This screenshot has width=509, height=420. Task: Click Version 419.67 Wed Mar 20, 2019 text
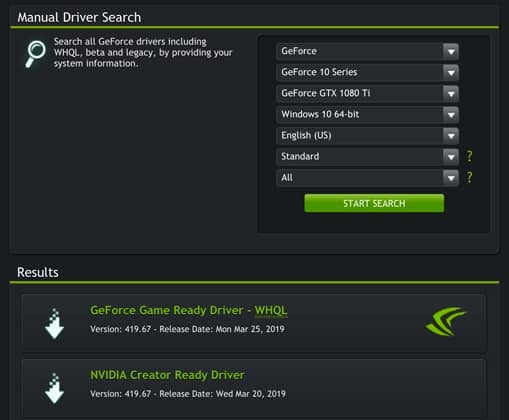[188, 394]
